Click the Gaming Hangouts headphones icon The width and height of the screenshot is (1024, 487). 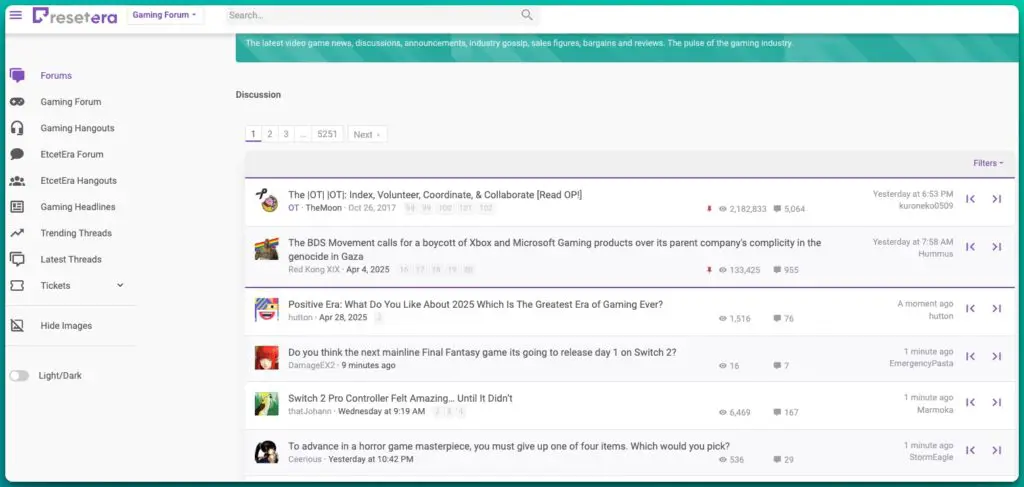pos(18,128)
